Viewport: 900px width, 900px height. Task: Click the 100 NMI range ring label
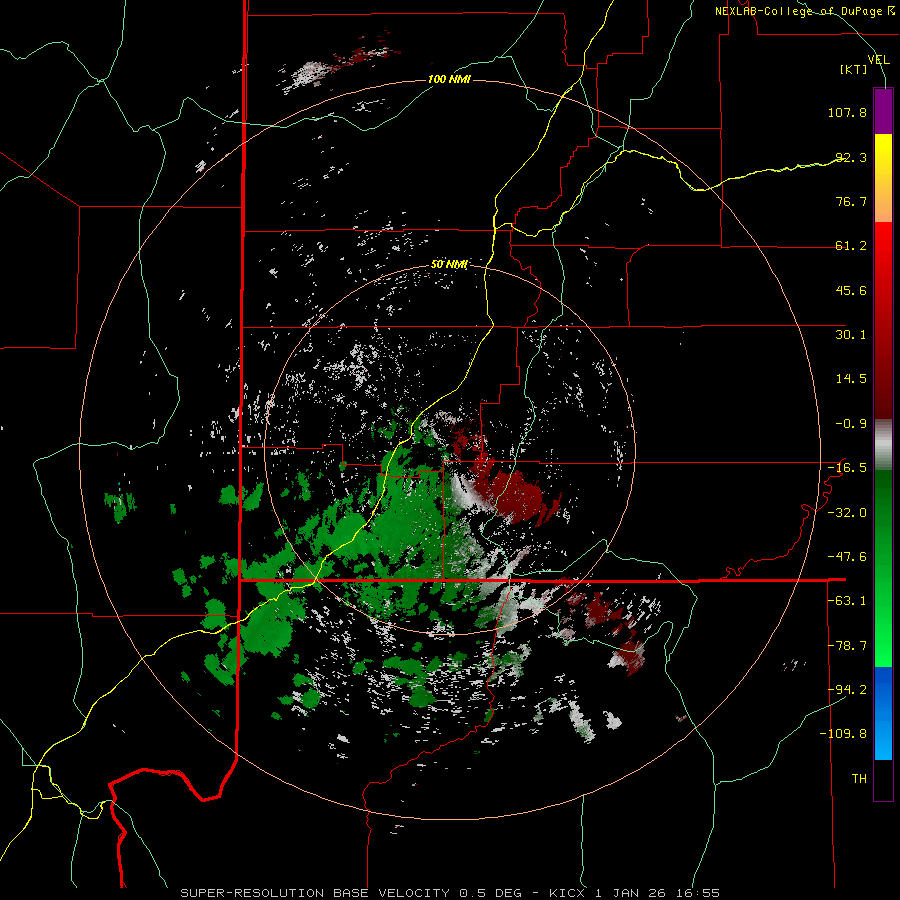coord(449,79)
